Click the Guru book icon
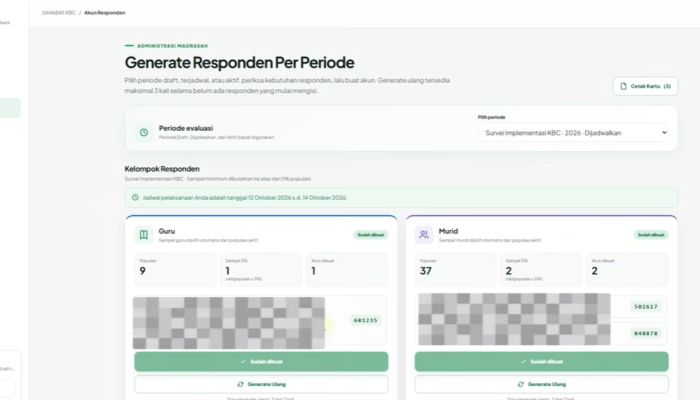 [144, 235]
